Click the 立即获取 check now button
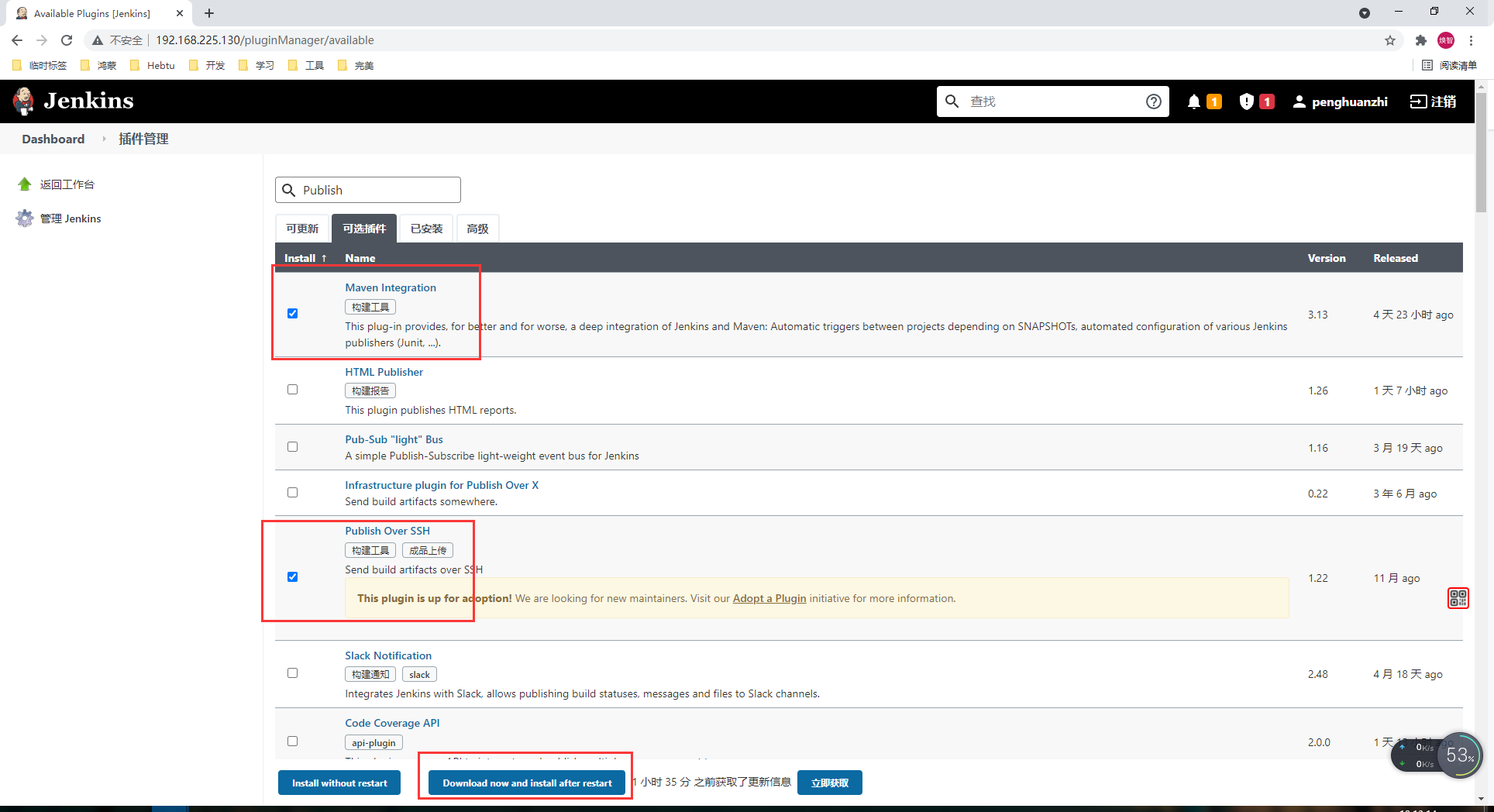The width and height of the screenshot is (1494, 812). pyautogui.click(x=830, y=783)
